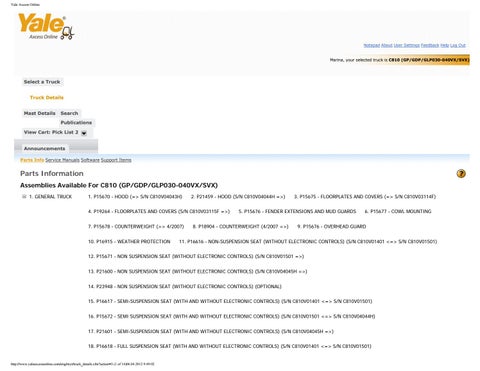Click the Truck Details menu item

47,98
